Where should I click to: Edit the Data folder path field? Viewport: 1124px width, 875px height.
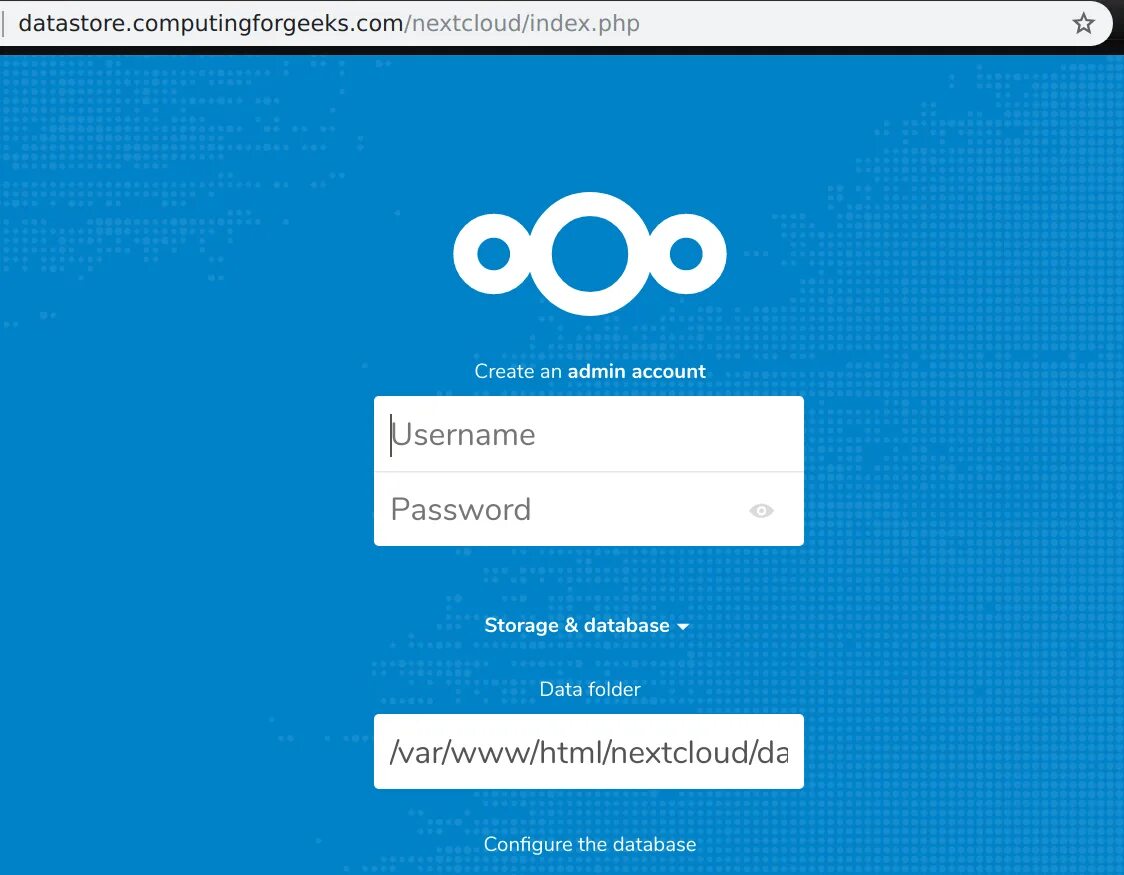click(x=589, y=752)
